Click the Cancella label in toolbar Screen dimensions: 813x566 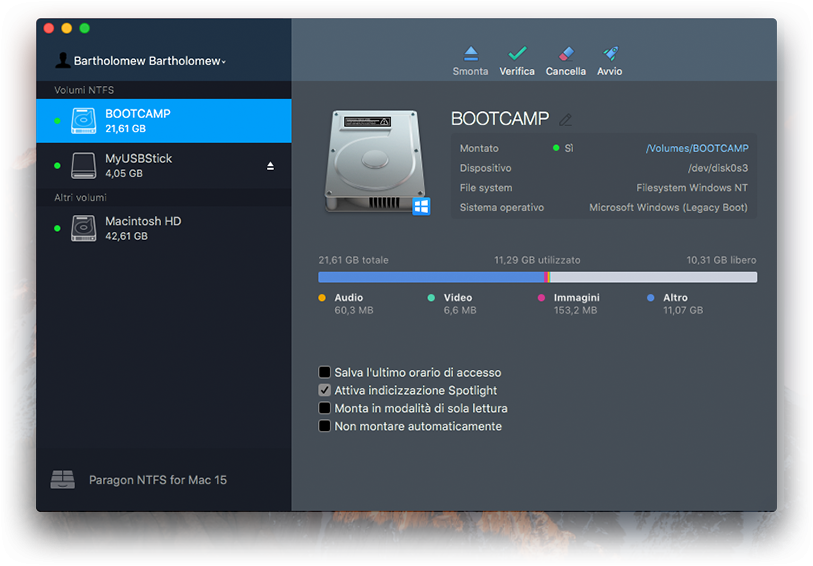pyautogui.click(x=566, y=72)
